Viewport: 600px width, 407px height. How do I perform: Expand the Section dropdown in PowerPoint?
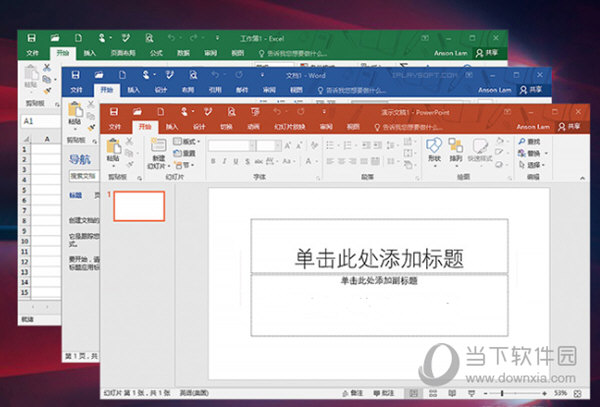click(x=184, y=165)
